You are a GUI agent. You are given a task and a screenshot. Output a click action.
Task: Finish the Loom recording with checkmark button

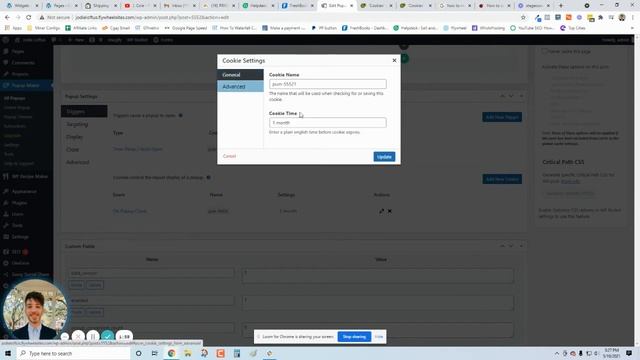(x=108, y=337)
